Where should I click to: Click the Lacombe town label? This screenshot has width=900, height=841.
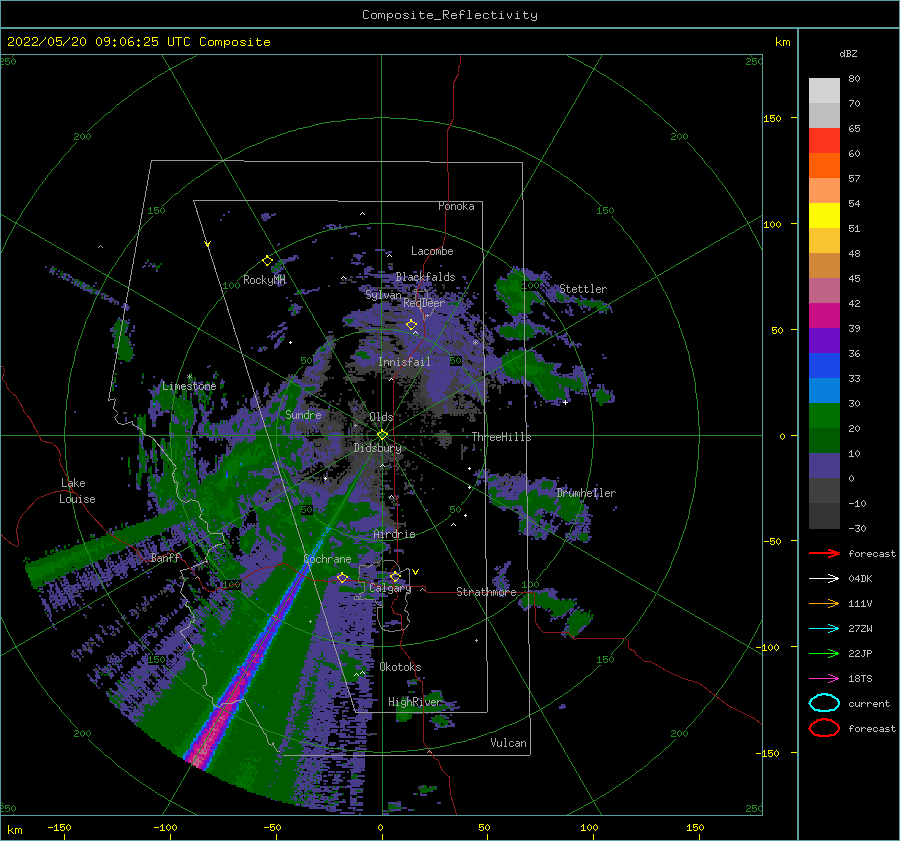click(x=432, y=251)
